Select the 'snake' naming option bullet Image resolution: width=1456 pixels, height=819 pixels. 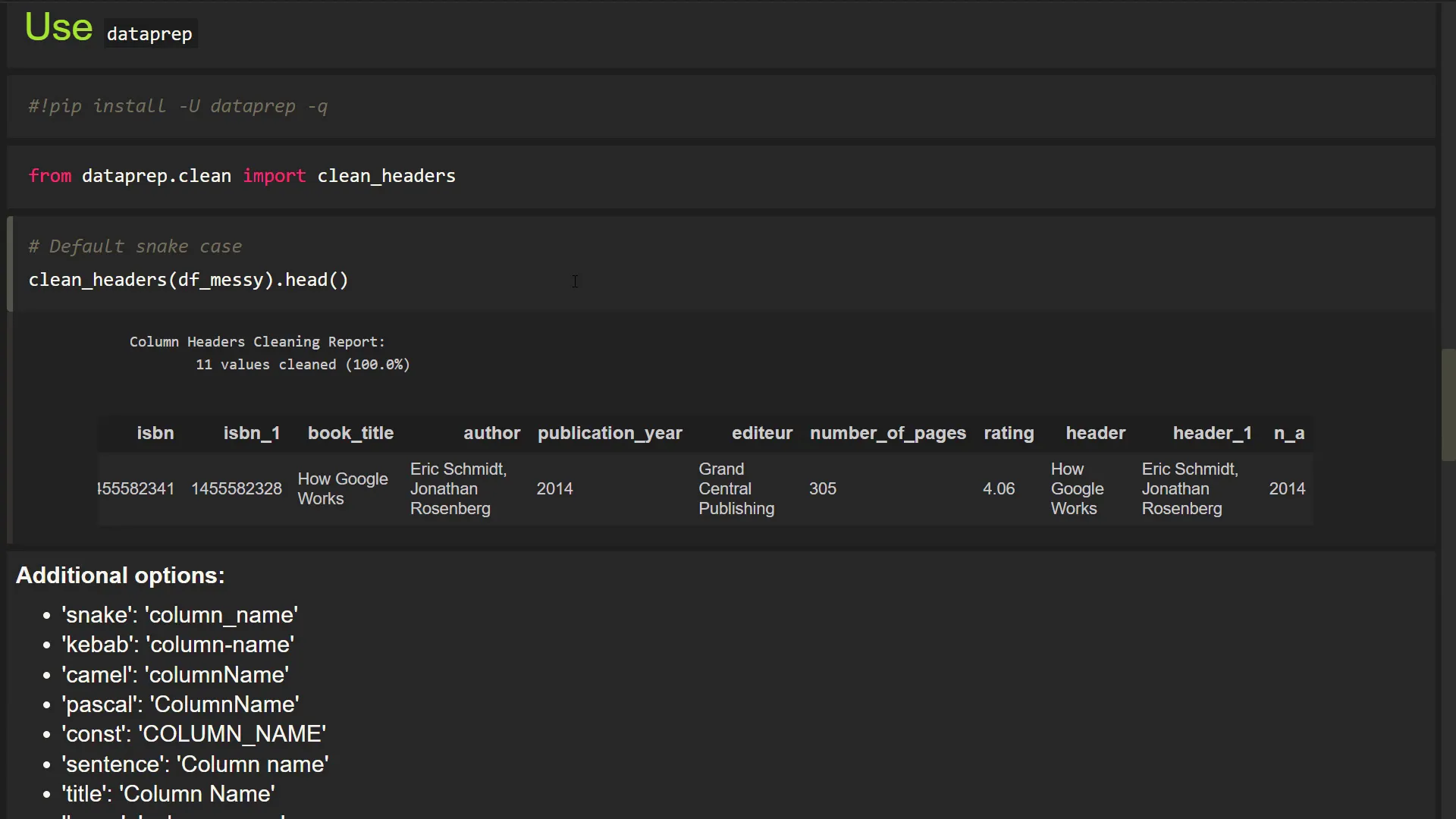[x=180, y=615]
